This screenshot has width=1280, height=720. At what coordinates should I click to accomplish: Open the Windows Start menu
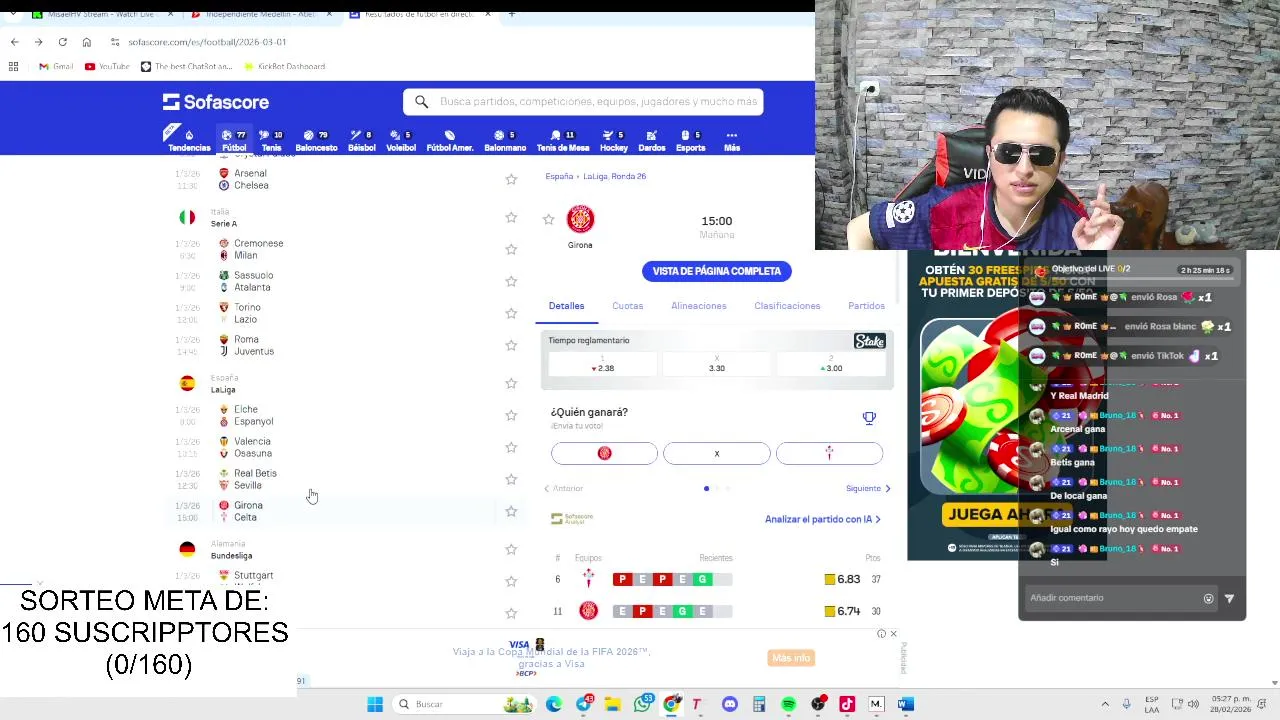(x=375, y=704)
